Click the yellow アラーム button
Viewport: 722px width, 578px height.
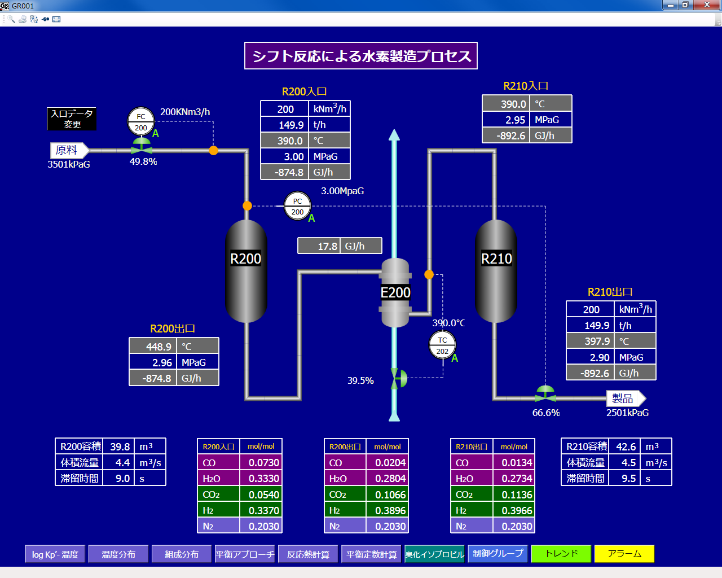click(624, 553)
